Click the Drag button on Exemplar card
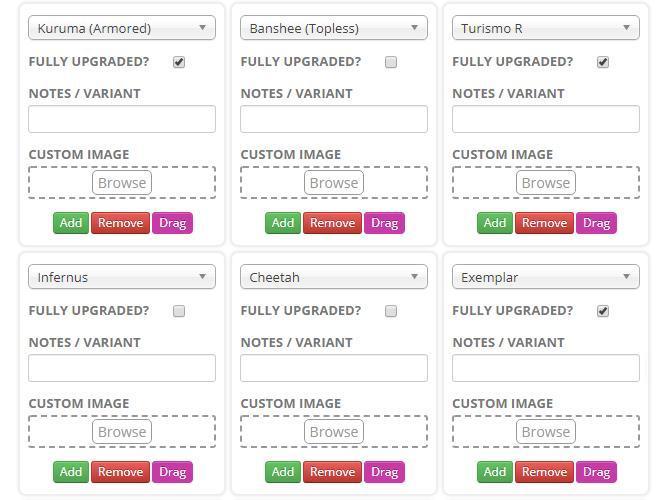667x500 pixels. tap(596, 472)
